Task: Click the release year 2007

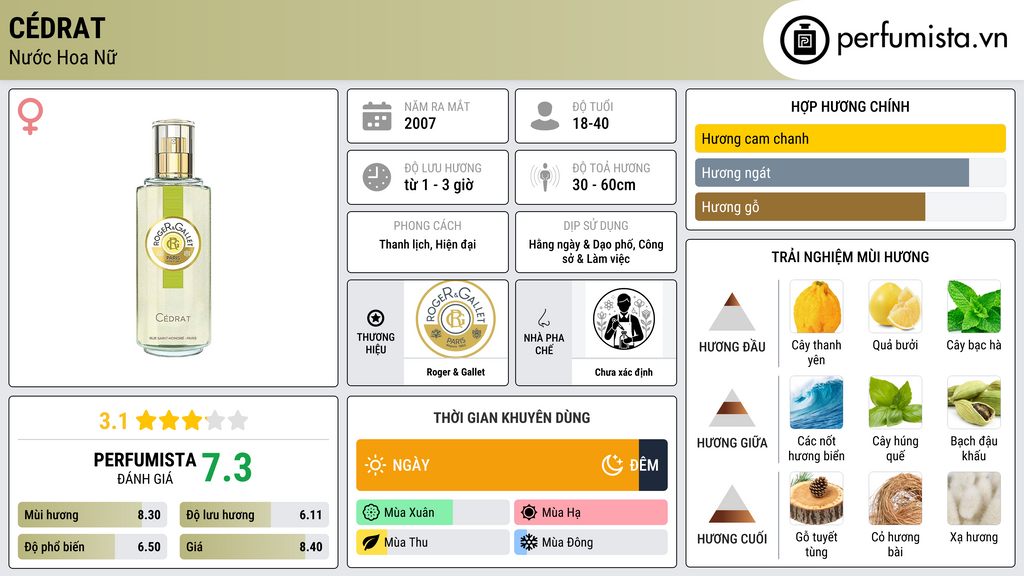Action: [x=420, y=123]
